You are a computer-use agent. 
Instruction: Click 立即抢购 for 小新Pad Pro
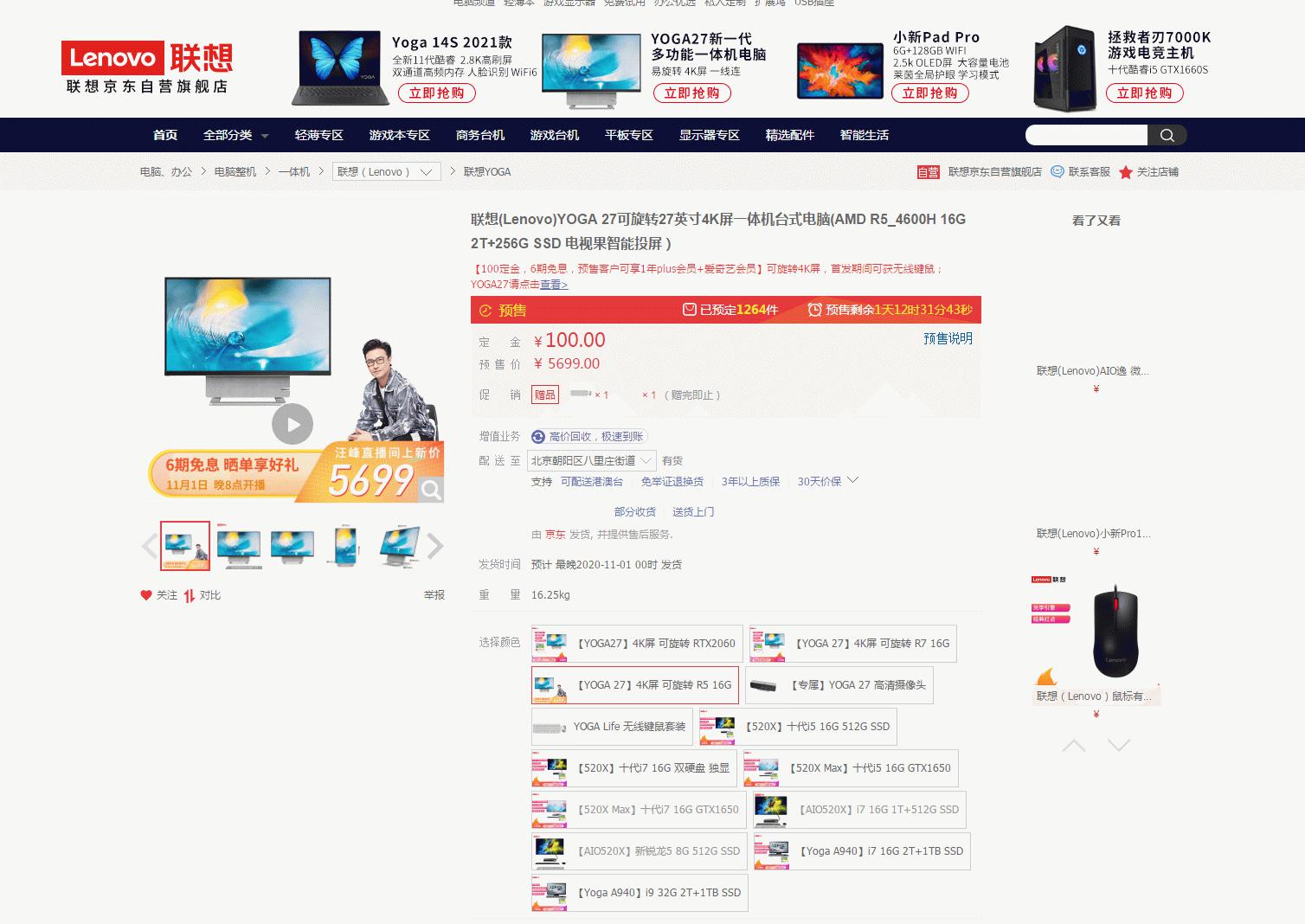pyautogui.click(x=930, y=93)
